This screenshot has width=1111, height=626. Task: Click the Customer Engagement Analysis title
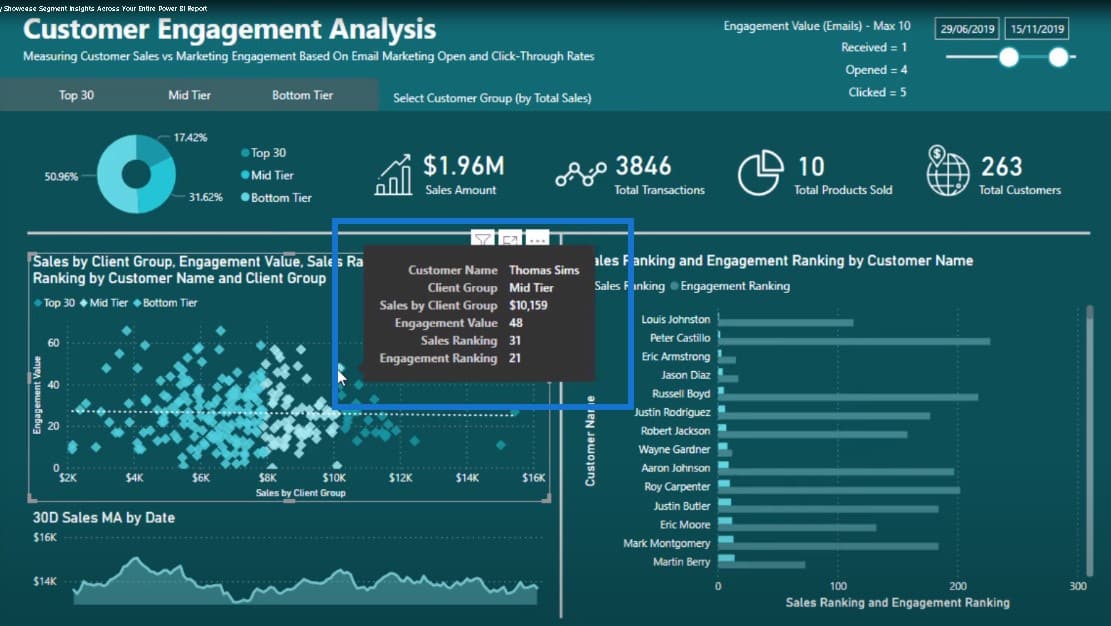click(x=230, y=29)
